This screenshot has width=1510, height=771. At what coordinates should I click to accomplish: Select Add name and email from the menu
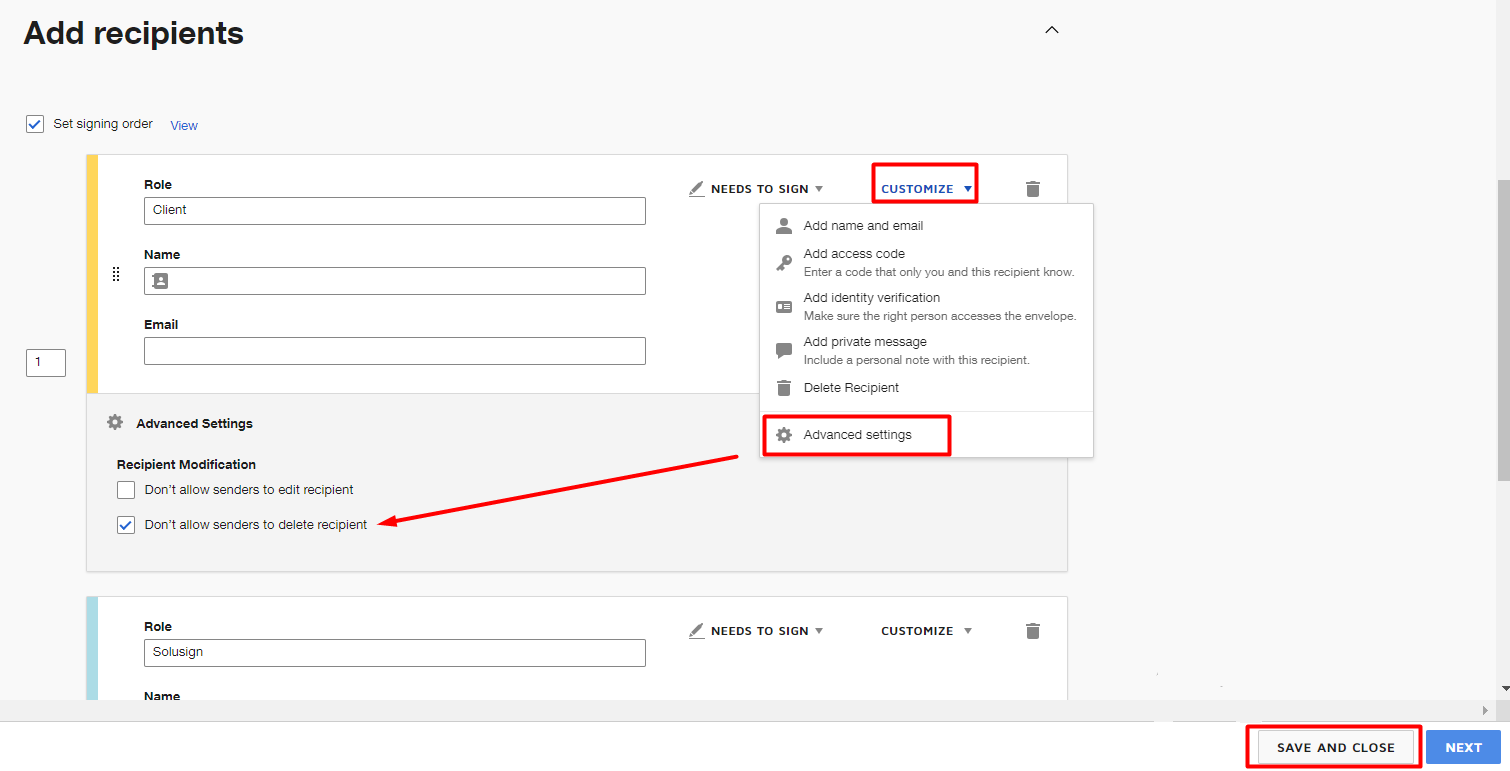click(x=863, y=225)
